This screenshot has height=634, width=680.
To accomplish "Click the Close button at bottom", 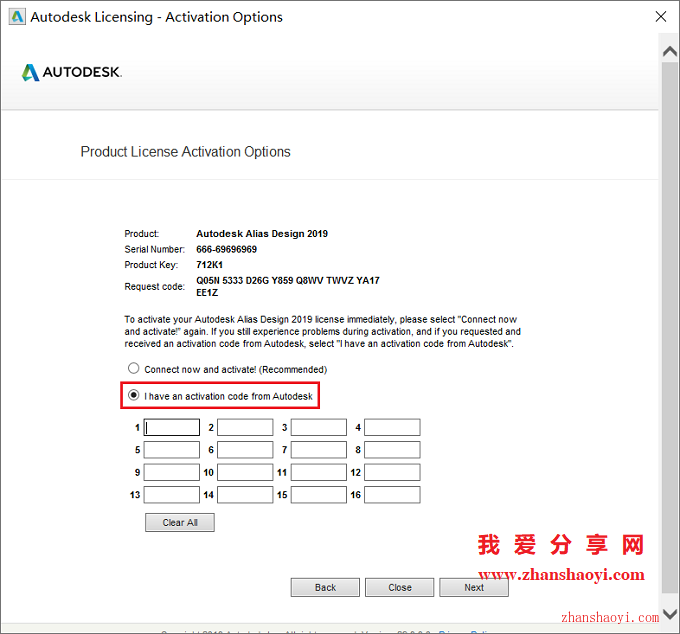I will pyautogui.click(x=399, y=588).
